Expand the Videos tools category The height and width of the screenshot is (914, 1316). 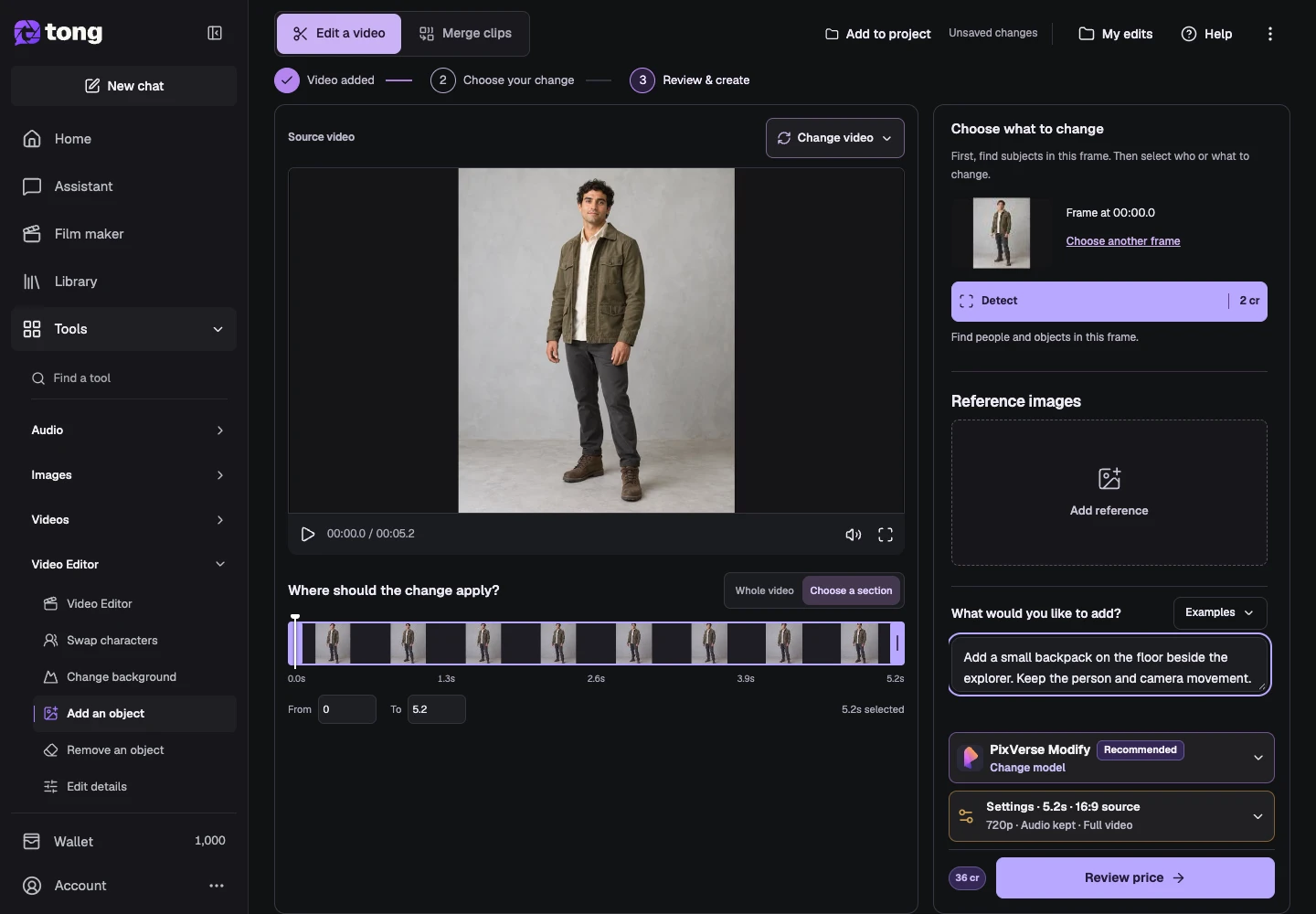pos(128,520)
